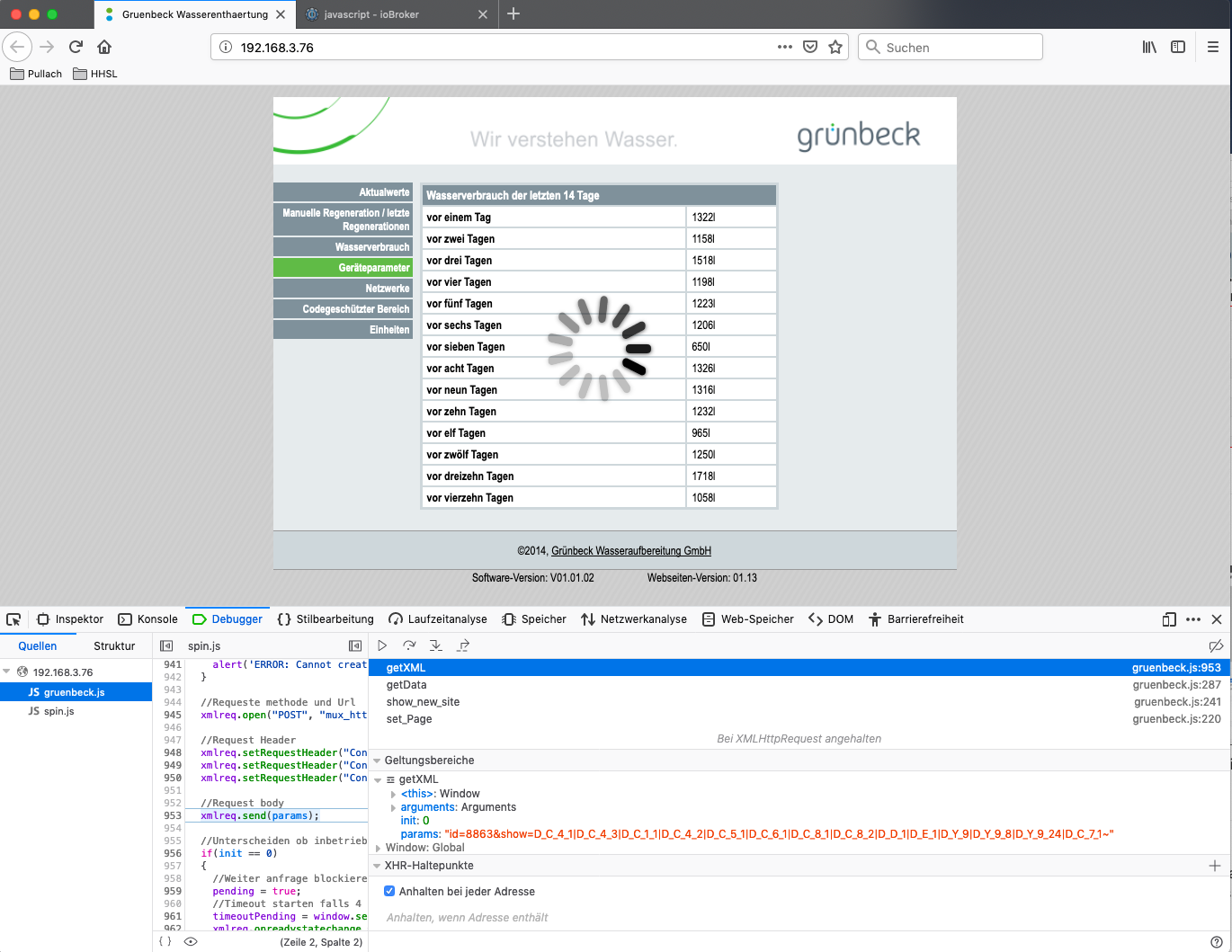The width and height of the screenshot is (1232, 952).
Task: Open the Stilbearbeitung tab
Action: click(326, 619)
